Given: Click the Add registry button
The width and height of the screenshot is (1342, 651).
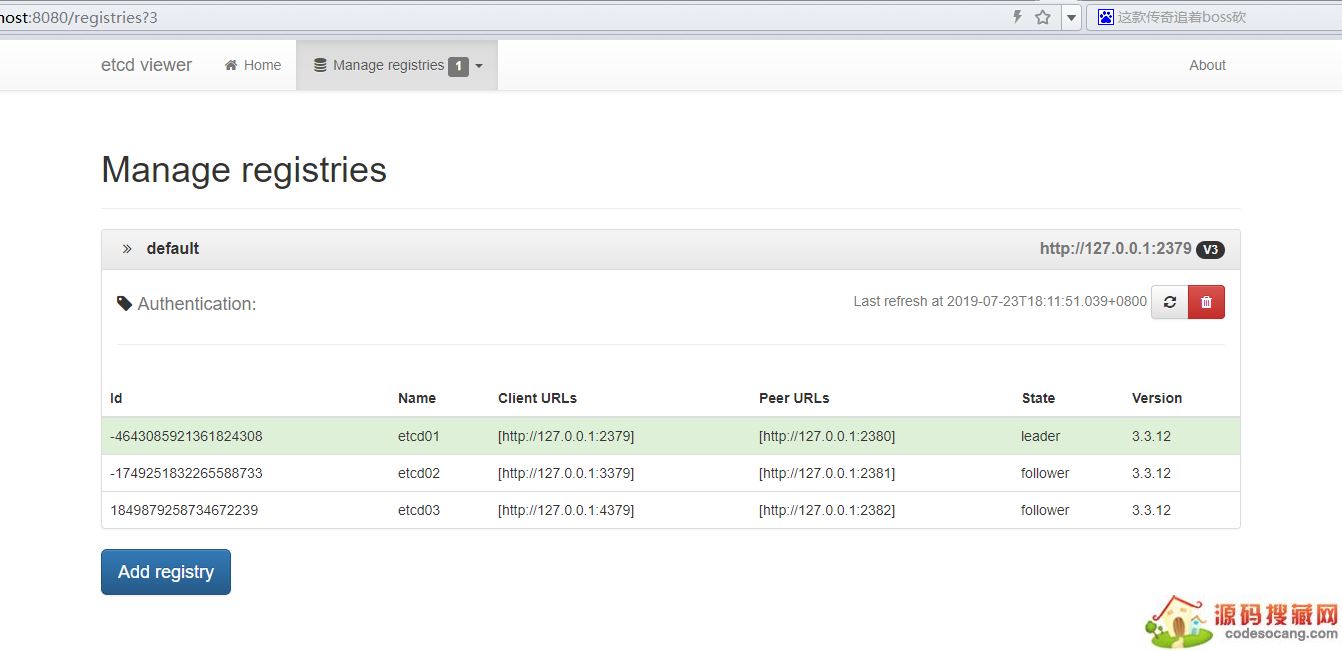Looking at the screenshot, I should point(166,572).
